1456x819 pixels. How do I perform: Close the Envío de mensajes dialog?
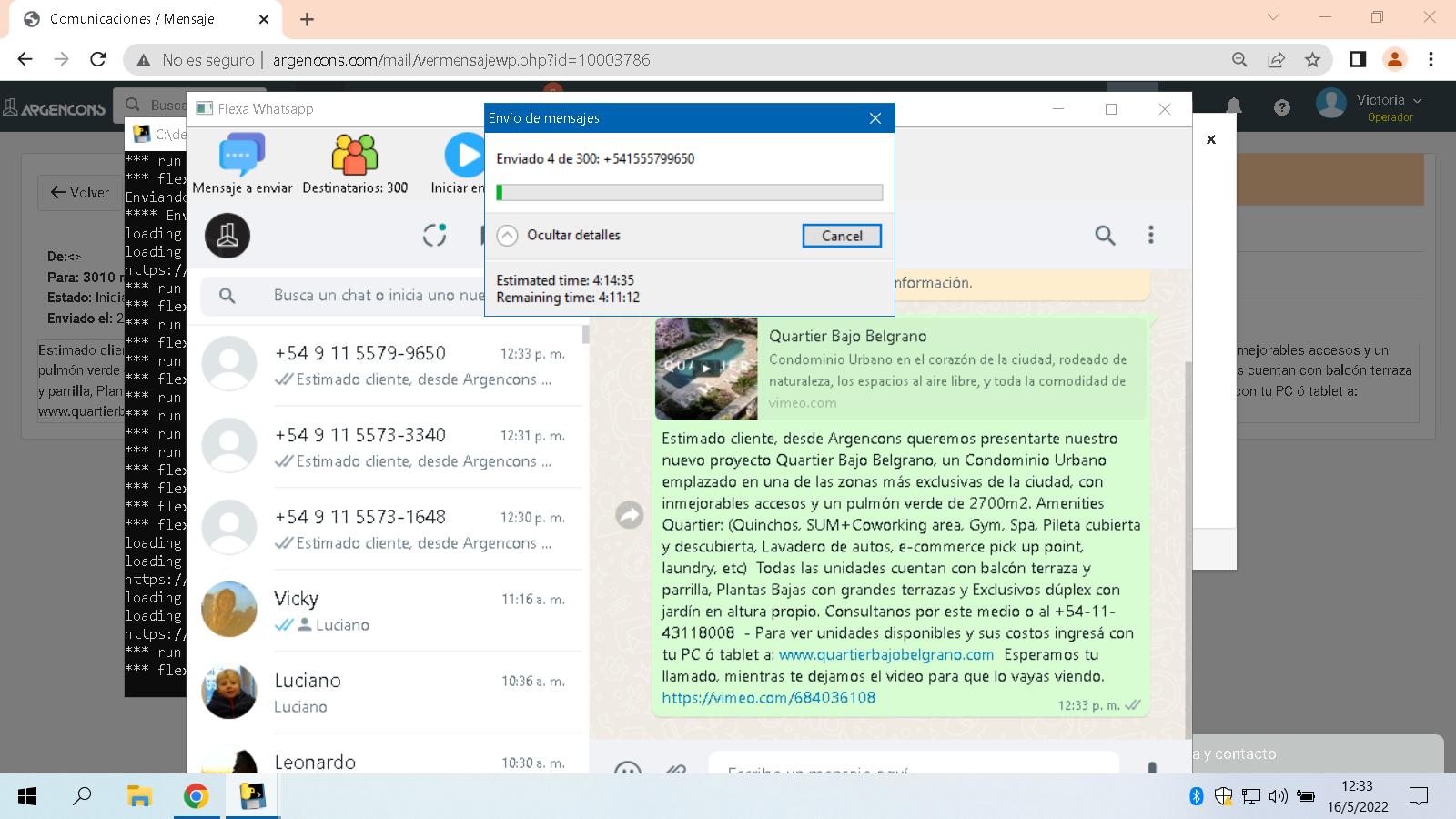pyautogui.click(x=875, y=118)
